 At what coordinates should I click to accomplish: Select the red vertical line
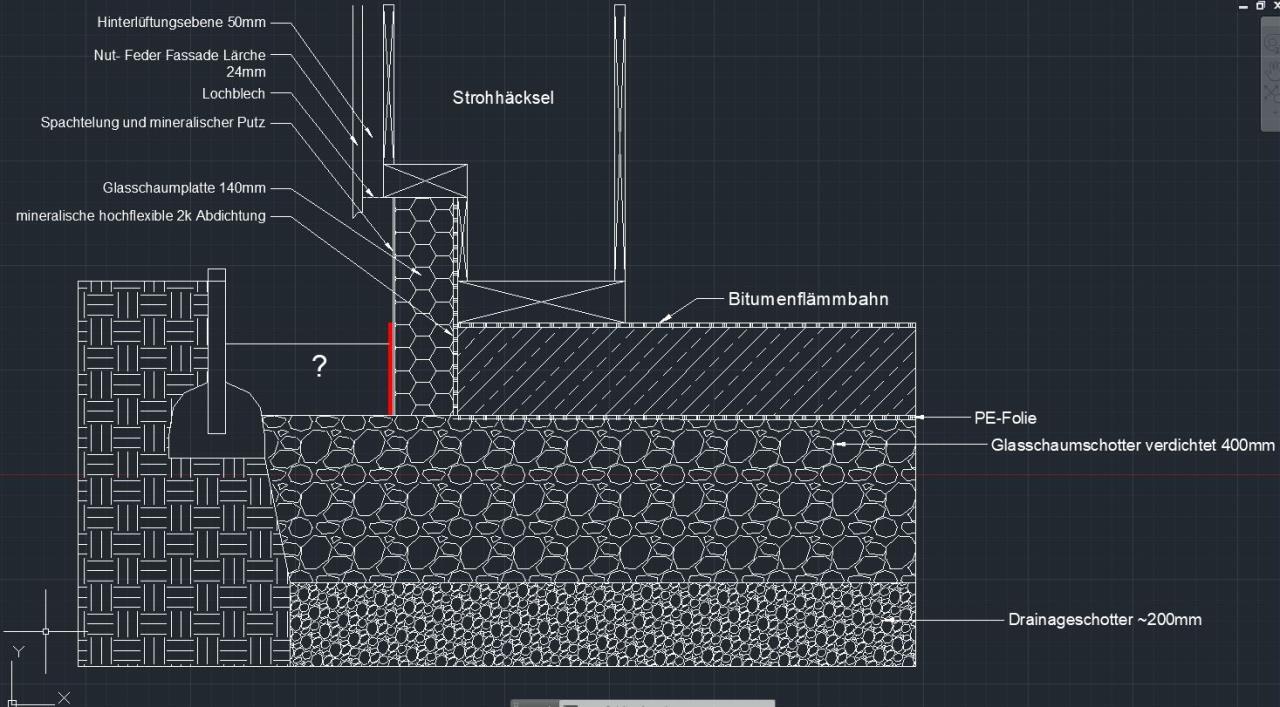click(390, 368)
